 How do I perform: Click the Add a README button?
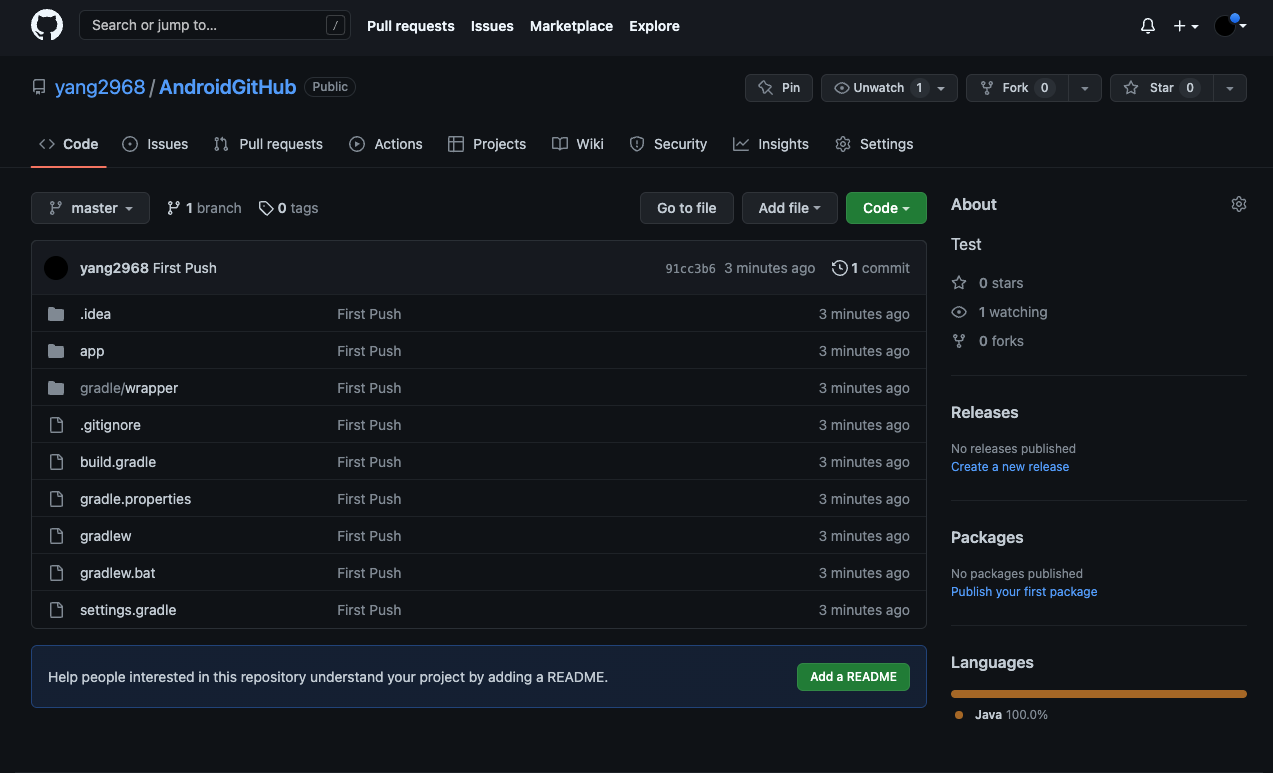852,677
